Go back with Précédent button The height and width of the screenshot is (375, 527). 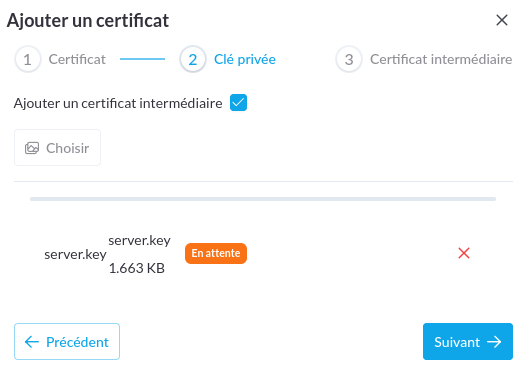[67, 341]
